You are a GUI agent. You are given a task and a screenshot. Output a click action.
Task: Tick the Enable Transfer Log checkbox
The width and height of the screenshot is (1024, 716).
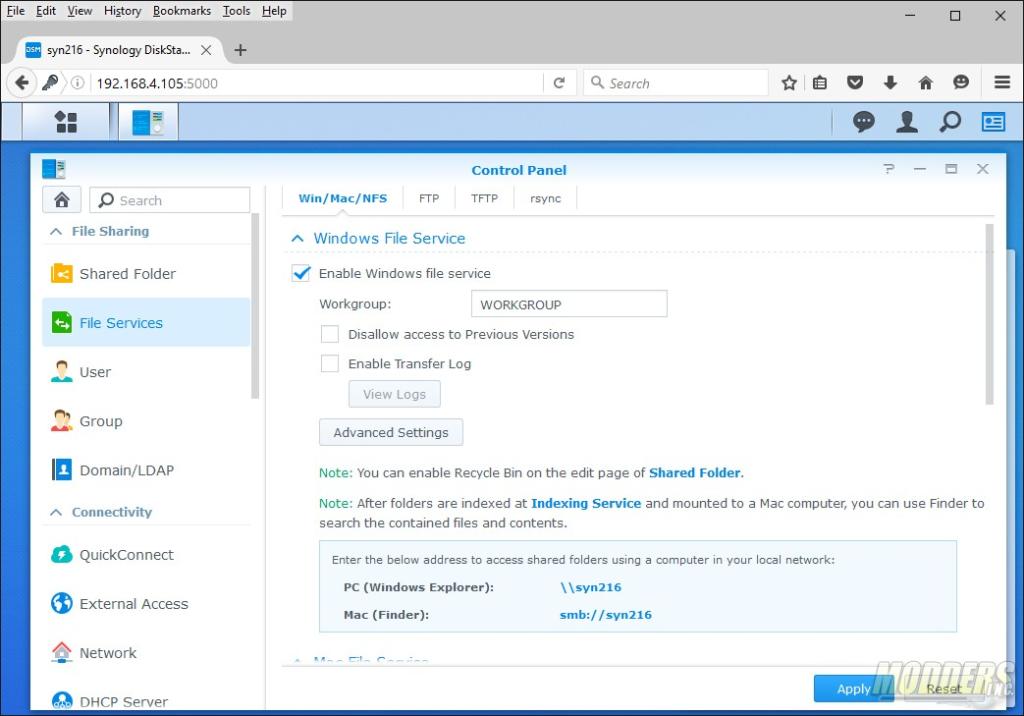click(x=330, y=364)
